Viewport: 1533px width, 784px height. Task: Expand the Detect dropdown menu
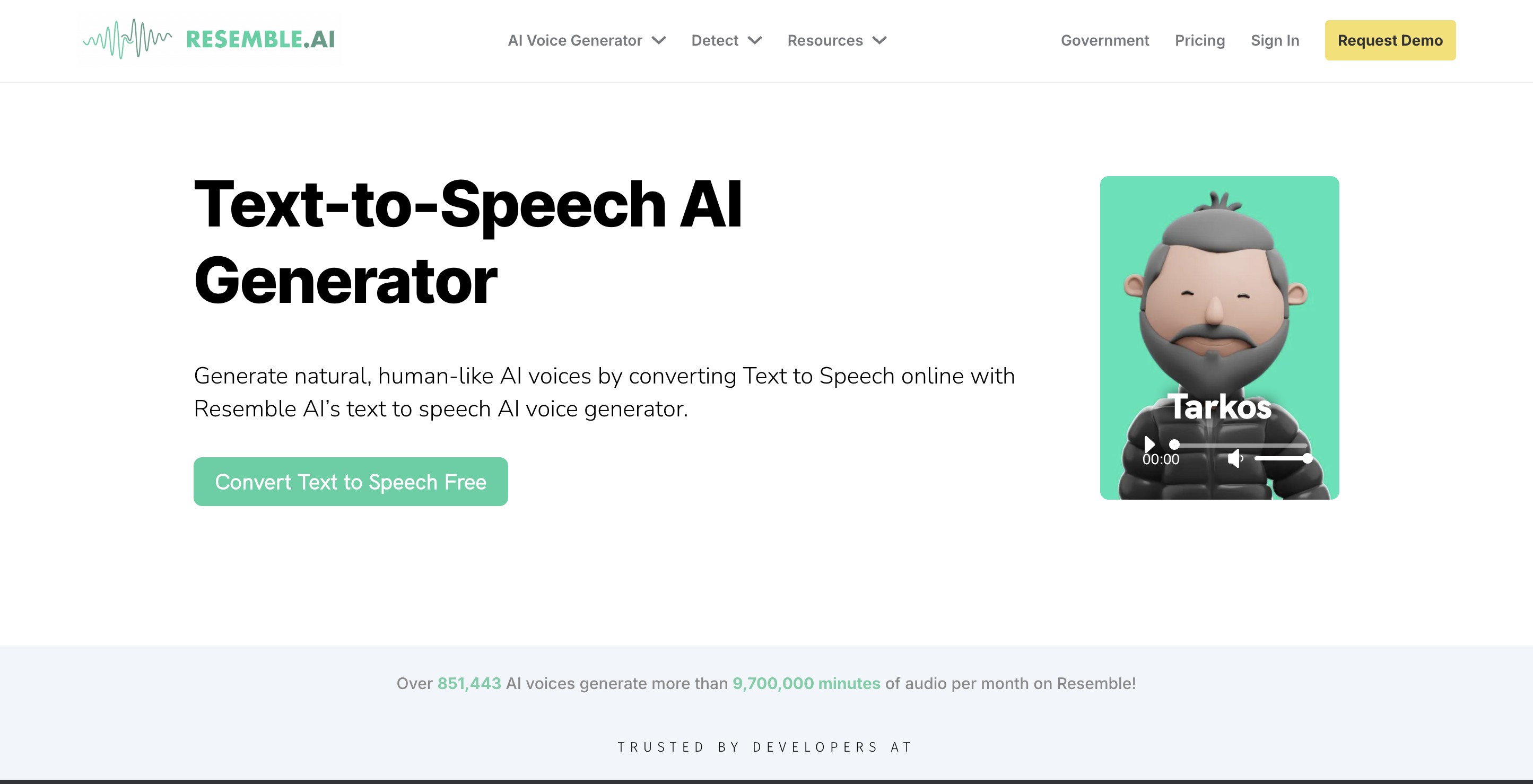(724, 40)
